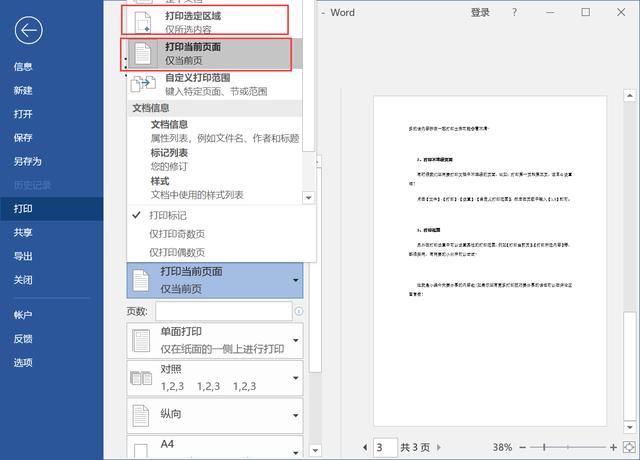This screenshot has height=460, width=640.
Task: Open 选项 in the sidebar
Action: (23, 362)
